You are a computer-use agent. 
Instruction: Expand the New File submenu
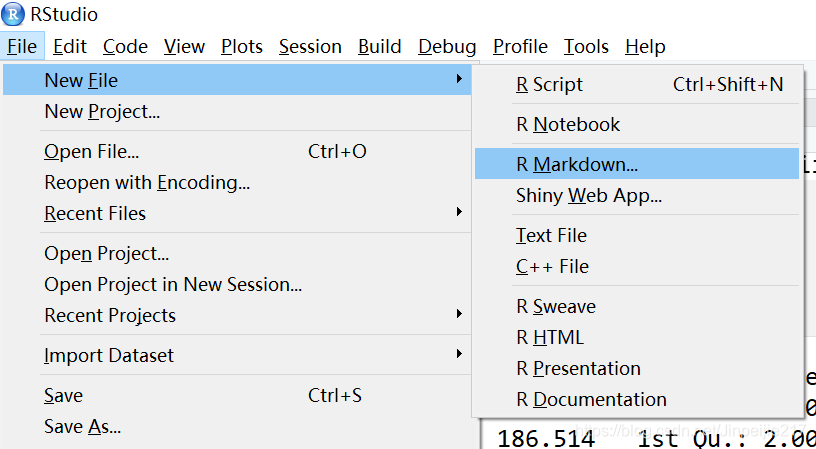point(237,80)
